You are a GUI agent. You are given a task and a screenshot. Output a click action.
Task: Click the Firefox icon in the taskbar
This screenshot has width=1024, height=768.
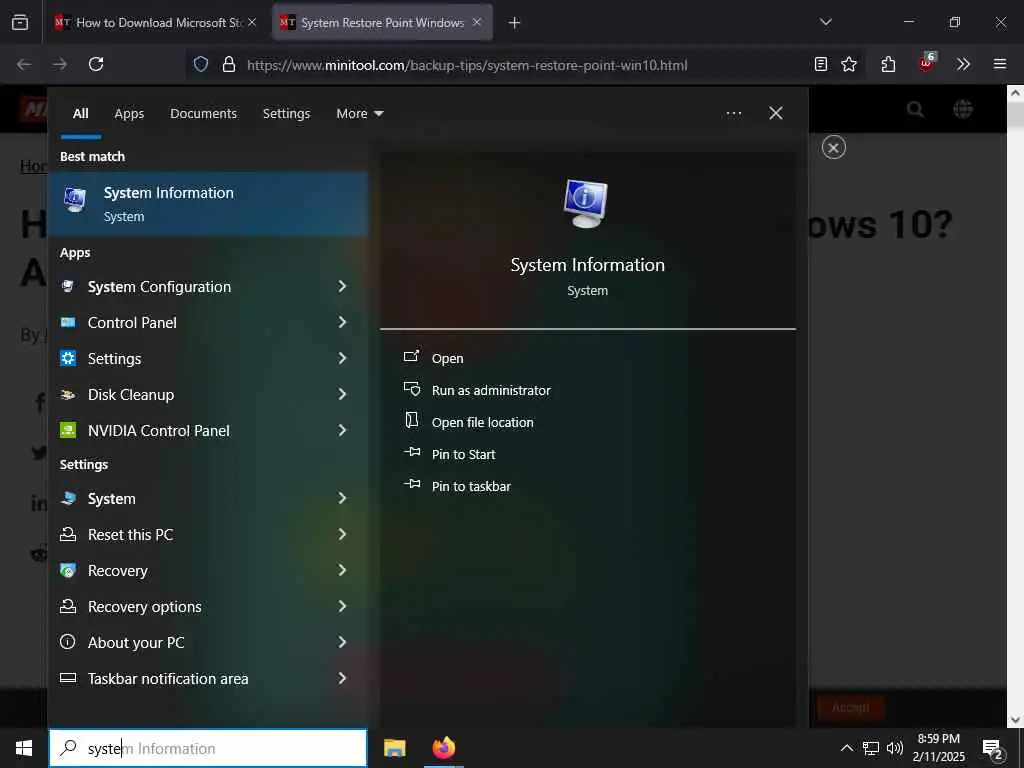coord(443,748)
